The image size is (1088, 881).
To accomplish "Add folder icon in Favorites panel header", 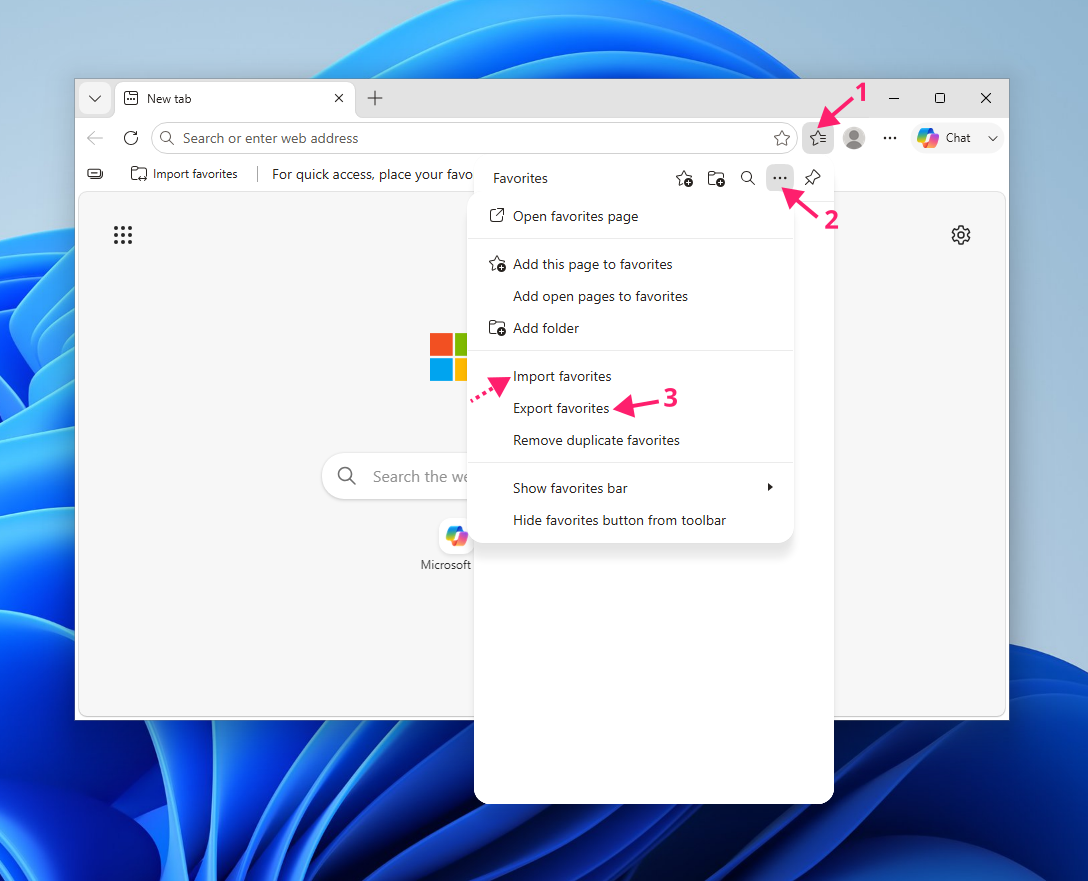I will [716, 178].
